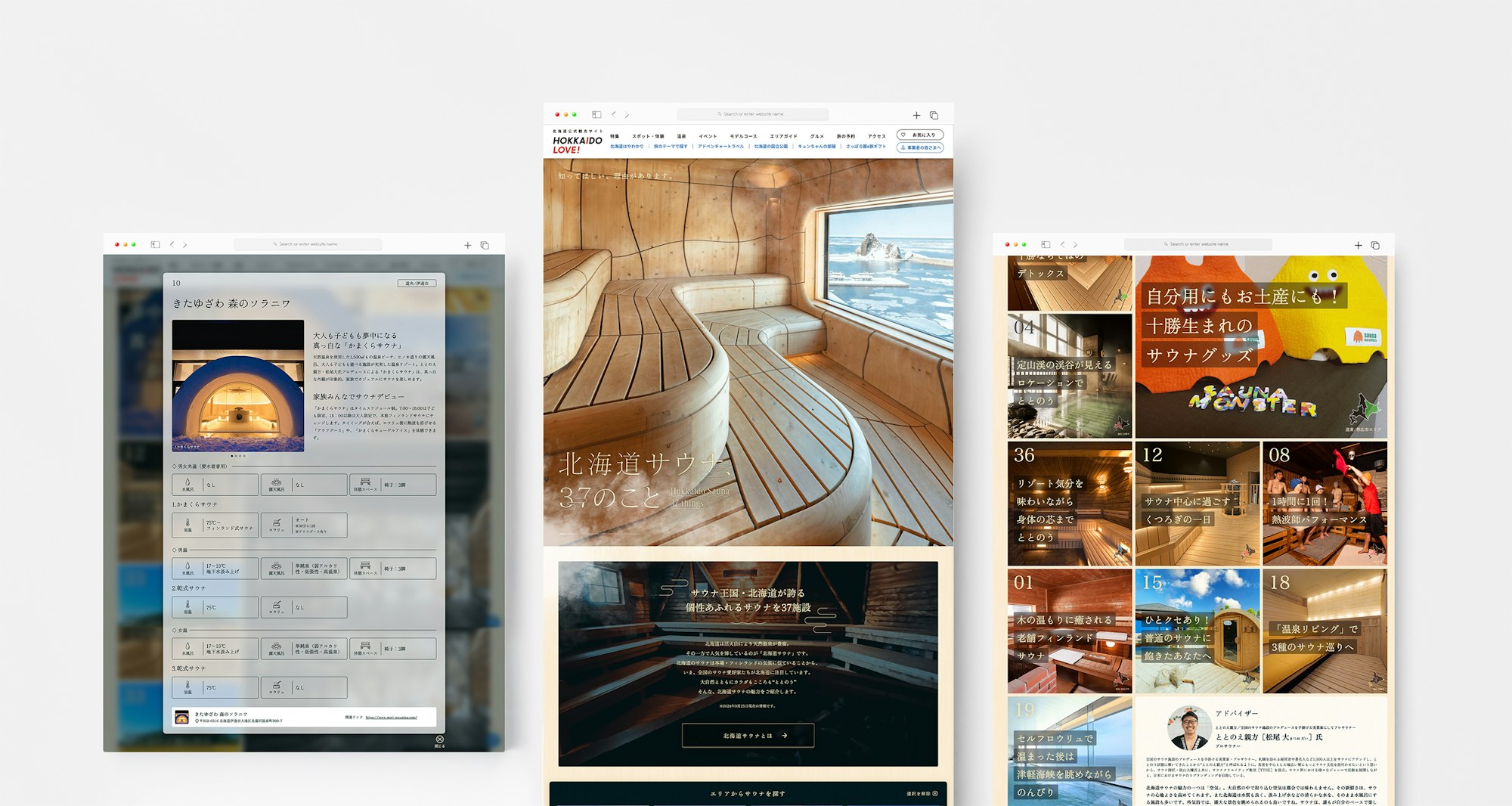
Task: Follow the 旅のテーマで探す link
Action: point(671,147)
